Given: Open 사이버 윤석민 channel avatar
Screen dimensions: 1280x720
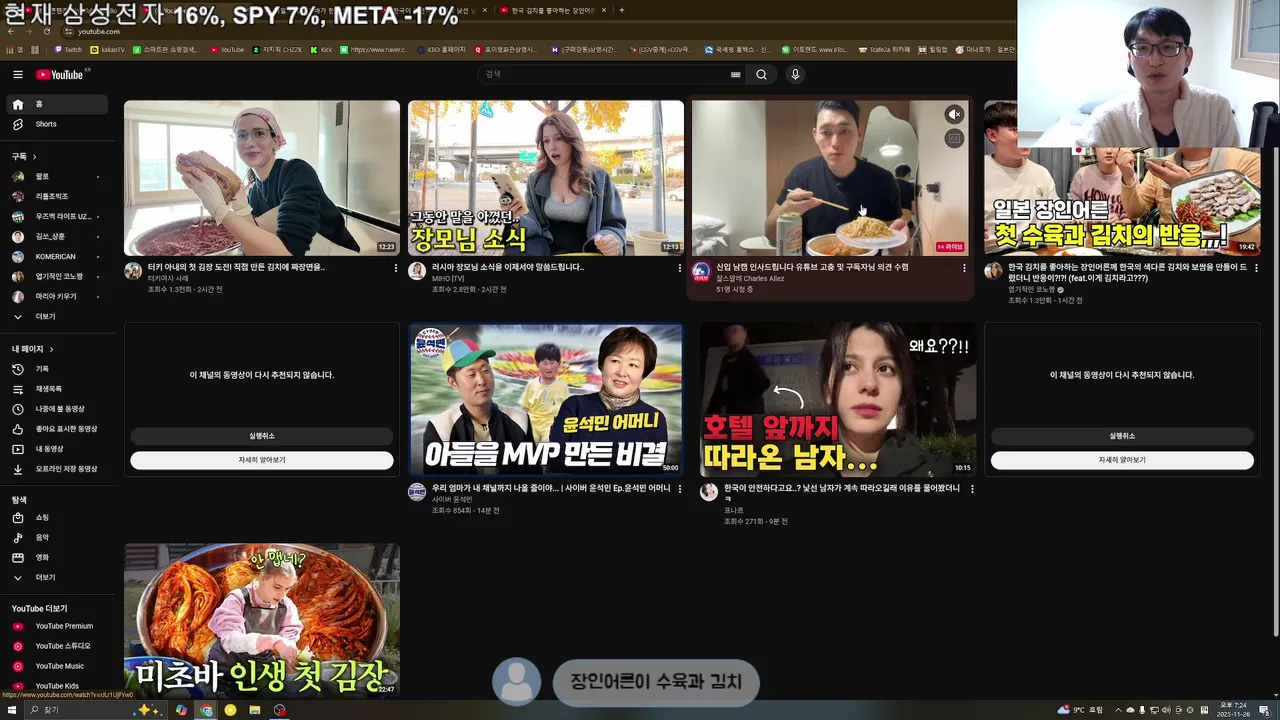Looking at the screenshot, I should (417, 492).
